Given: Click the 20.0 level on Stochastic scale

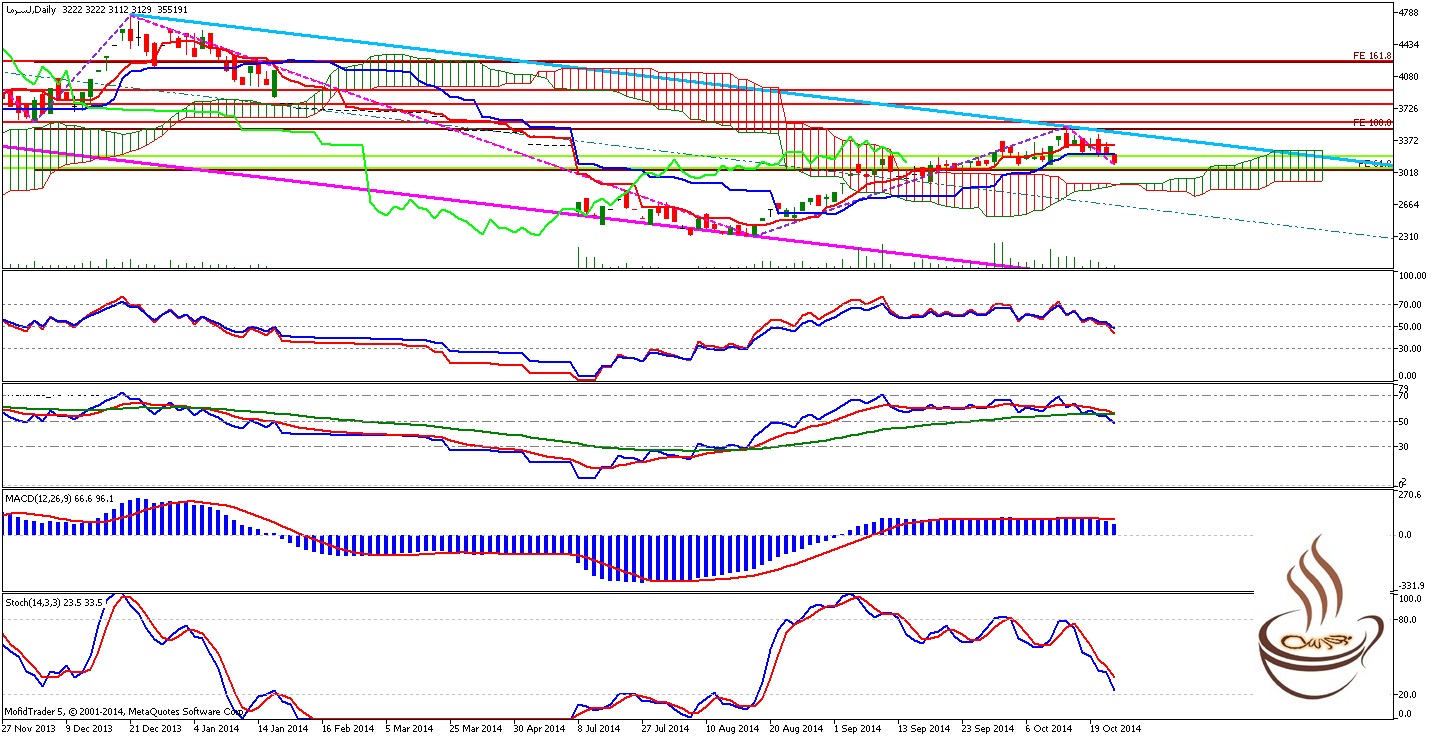Looking at the screenshot, I should click(x=1410, y=694).
